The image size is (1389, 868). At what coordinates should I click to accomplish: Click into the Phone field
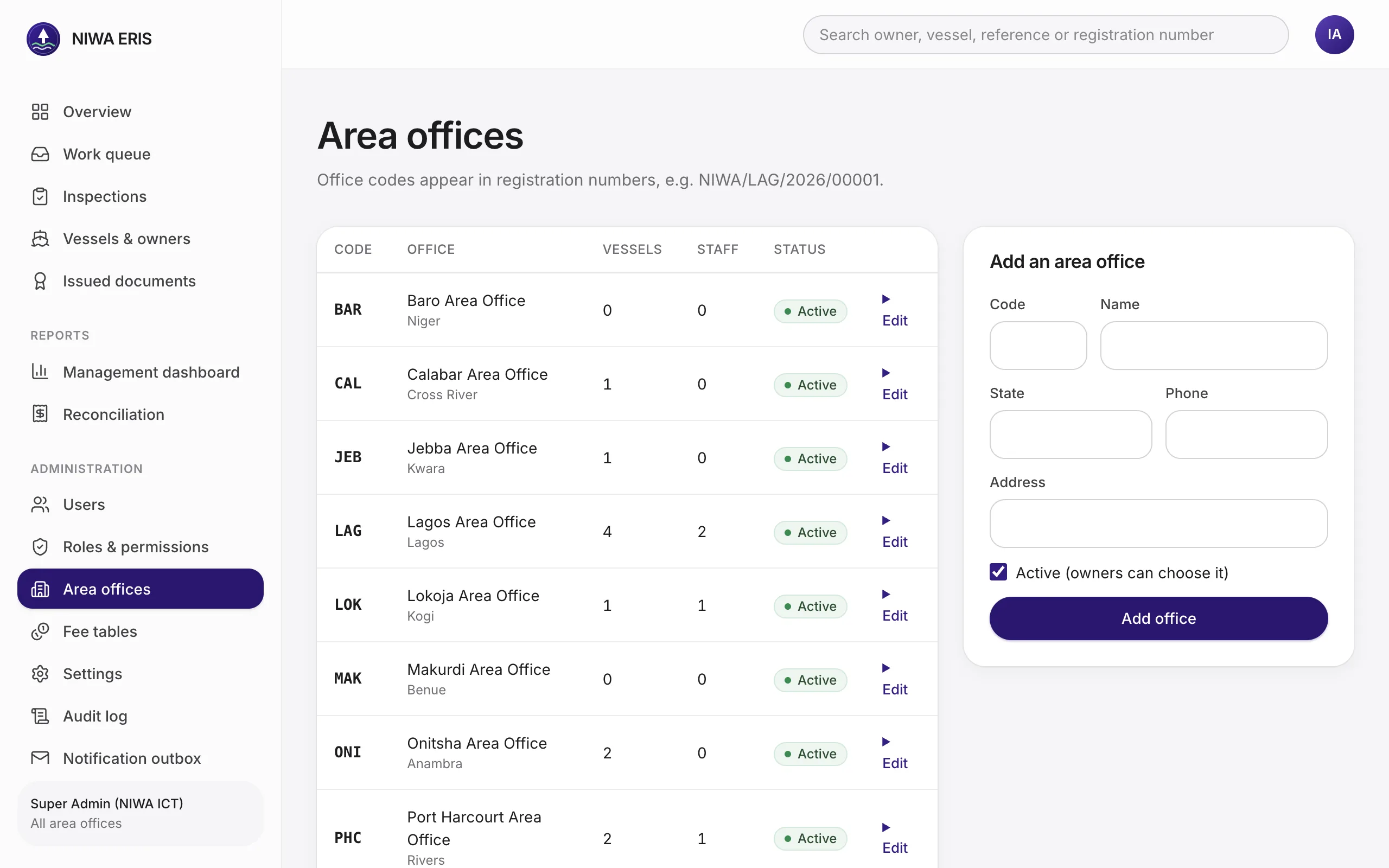pos(1246,435)
